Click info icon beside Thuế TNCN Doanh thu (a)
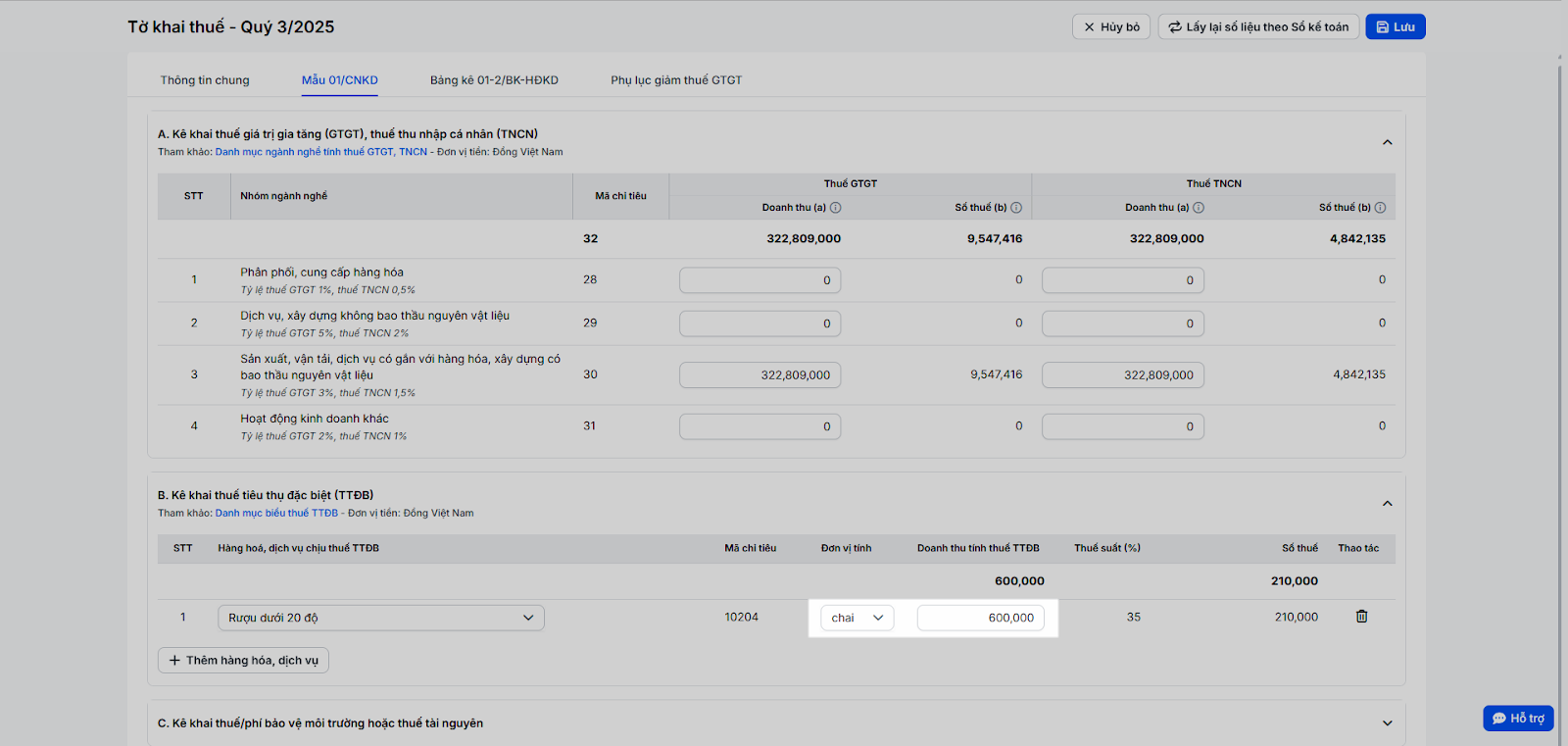1568x746 pixels. pos(1199,208)
